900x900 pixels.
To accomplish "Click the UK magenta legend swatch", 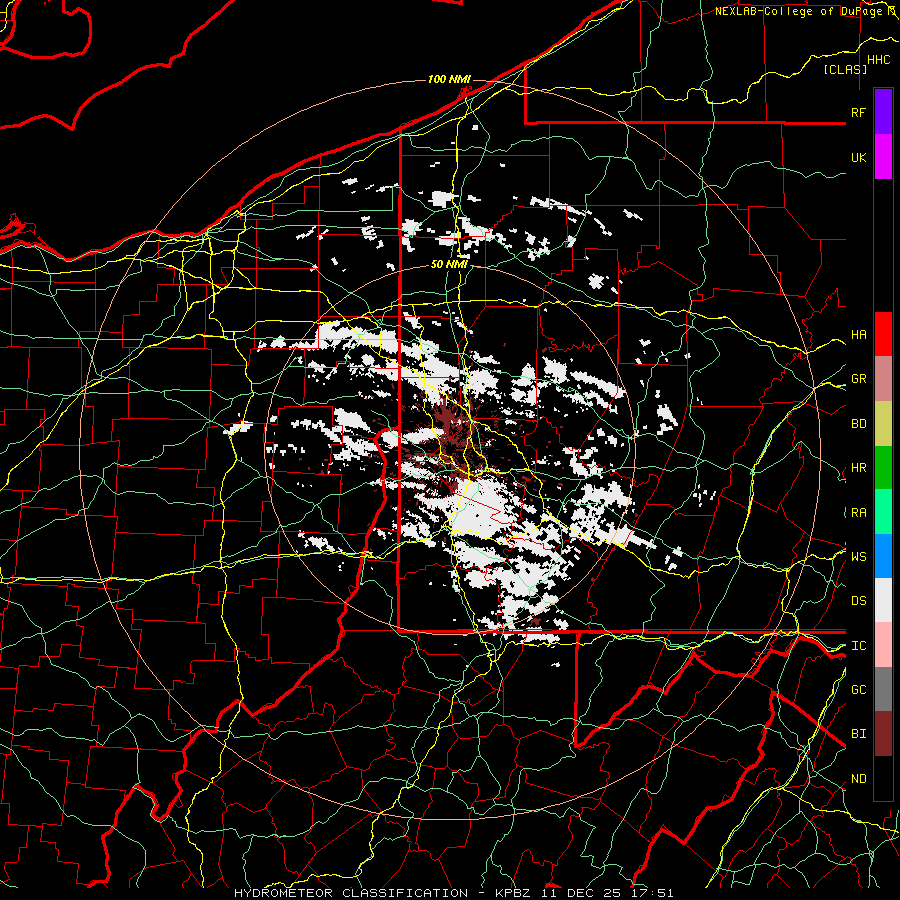I will point(883,157).
